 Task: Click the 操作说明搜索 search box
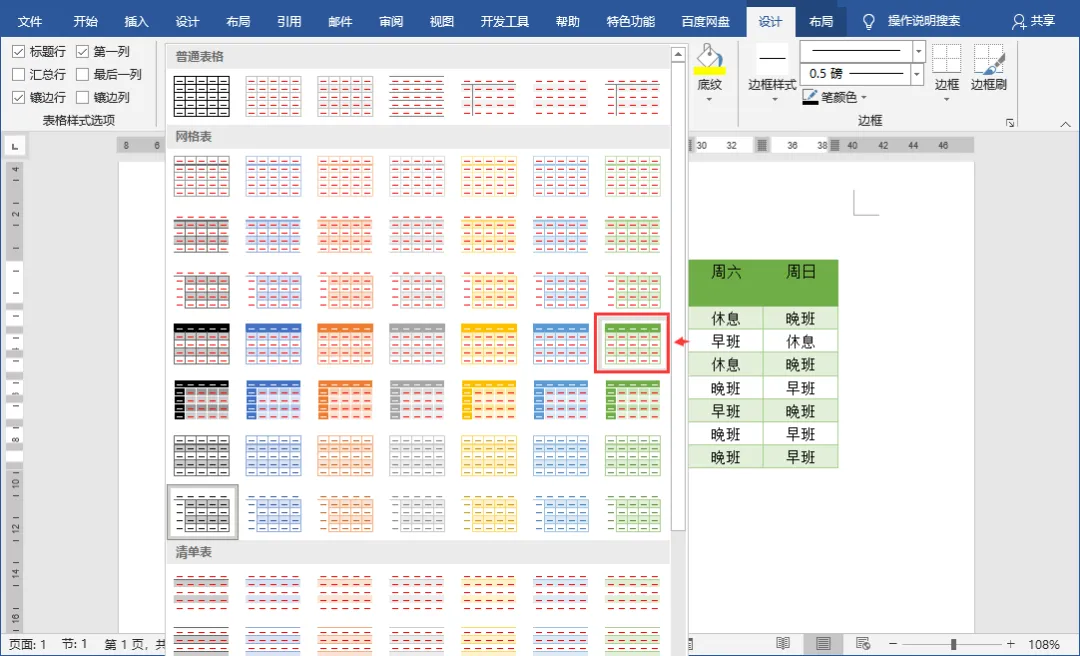[924, 21]
